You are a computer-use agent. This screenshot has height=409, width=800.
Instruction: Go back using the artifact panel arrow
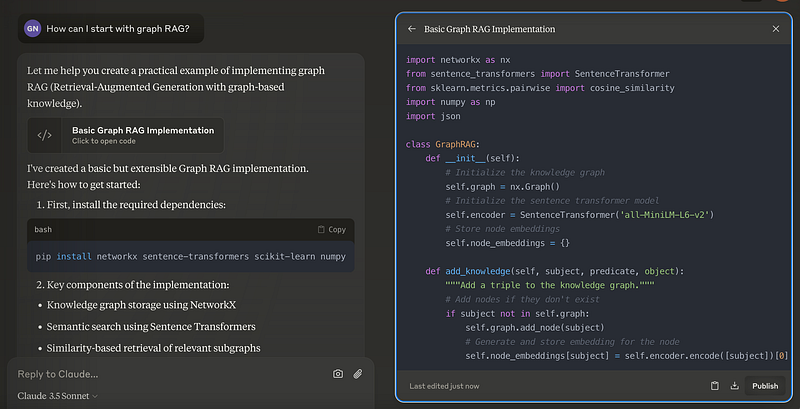pyautogui.click(x=412, y=29)
